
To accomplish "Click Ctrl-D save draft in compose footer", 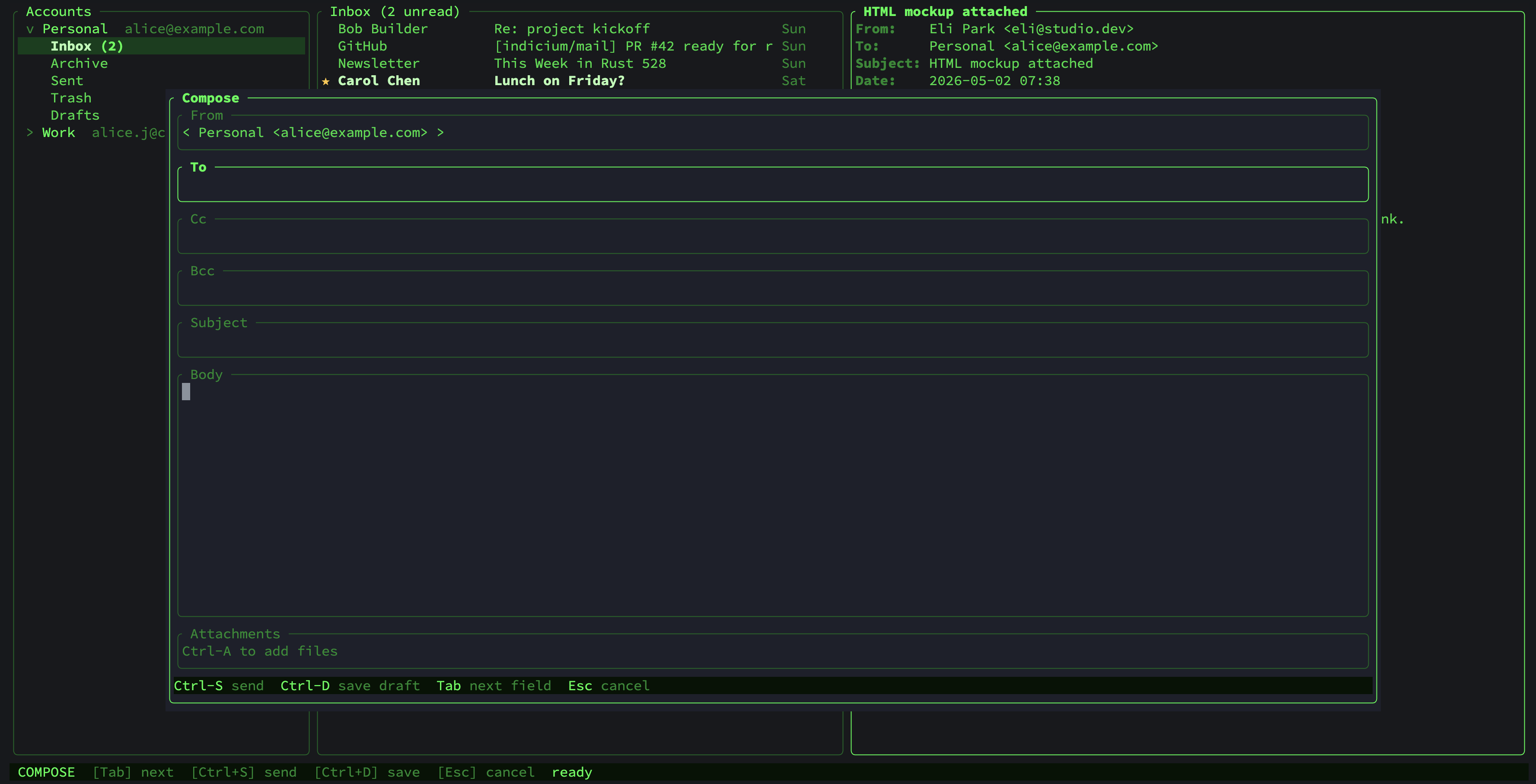I will coord(350,686).
